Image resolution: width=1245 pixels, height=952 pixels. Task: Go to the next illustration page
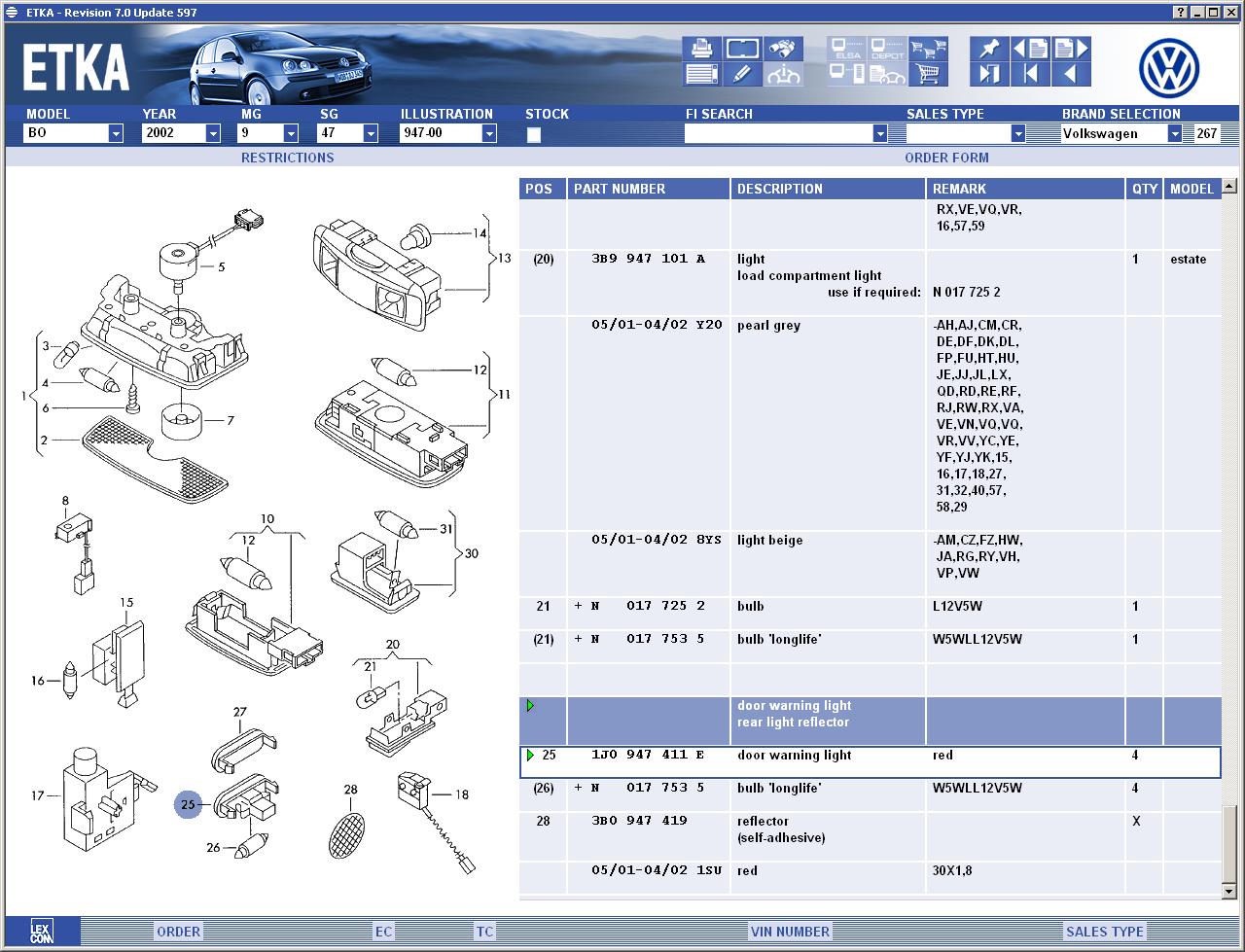(x=1071, y=49)
